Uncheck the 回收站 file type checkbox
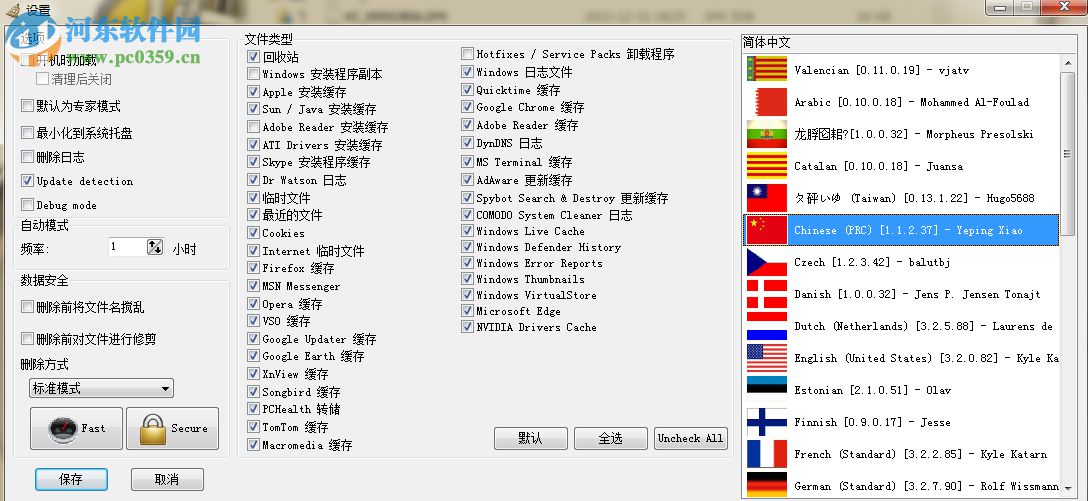Screen dimensions: 1088x501 (253, 57)
